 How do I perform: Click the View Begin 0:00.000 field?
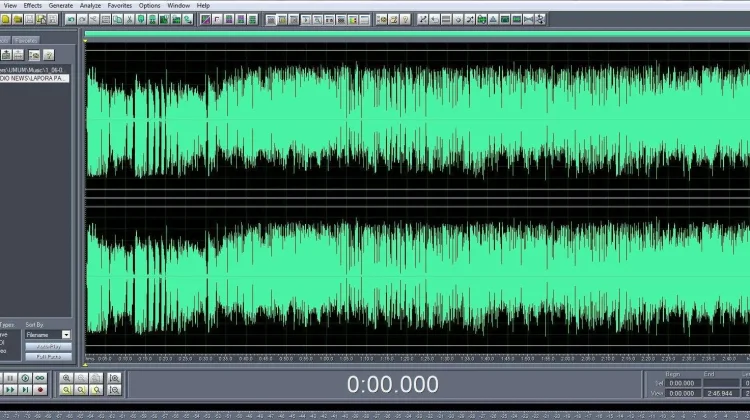pos(682,394)
